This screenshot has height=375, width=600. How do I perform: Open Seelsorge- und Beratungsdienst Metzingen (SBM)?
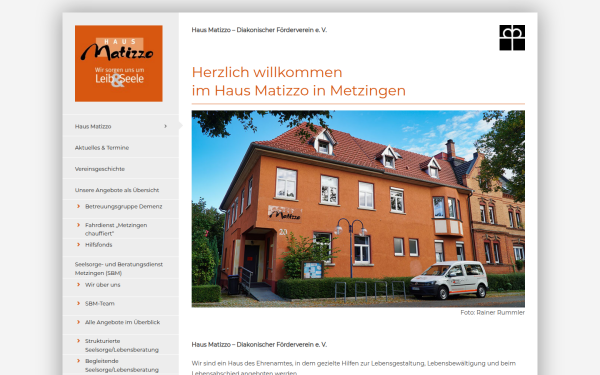point(119,269)
